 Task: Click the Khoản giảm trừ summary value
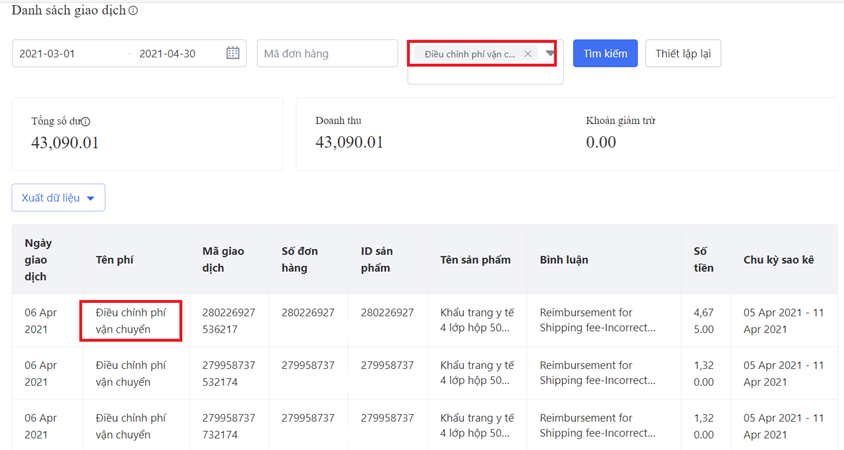(x=601, y=143)
